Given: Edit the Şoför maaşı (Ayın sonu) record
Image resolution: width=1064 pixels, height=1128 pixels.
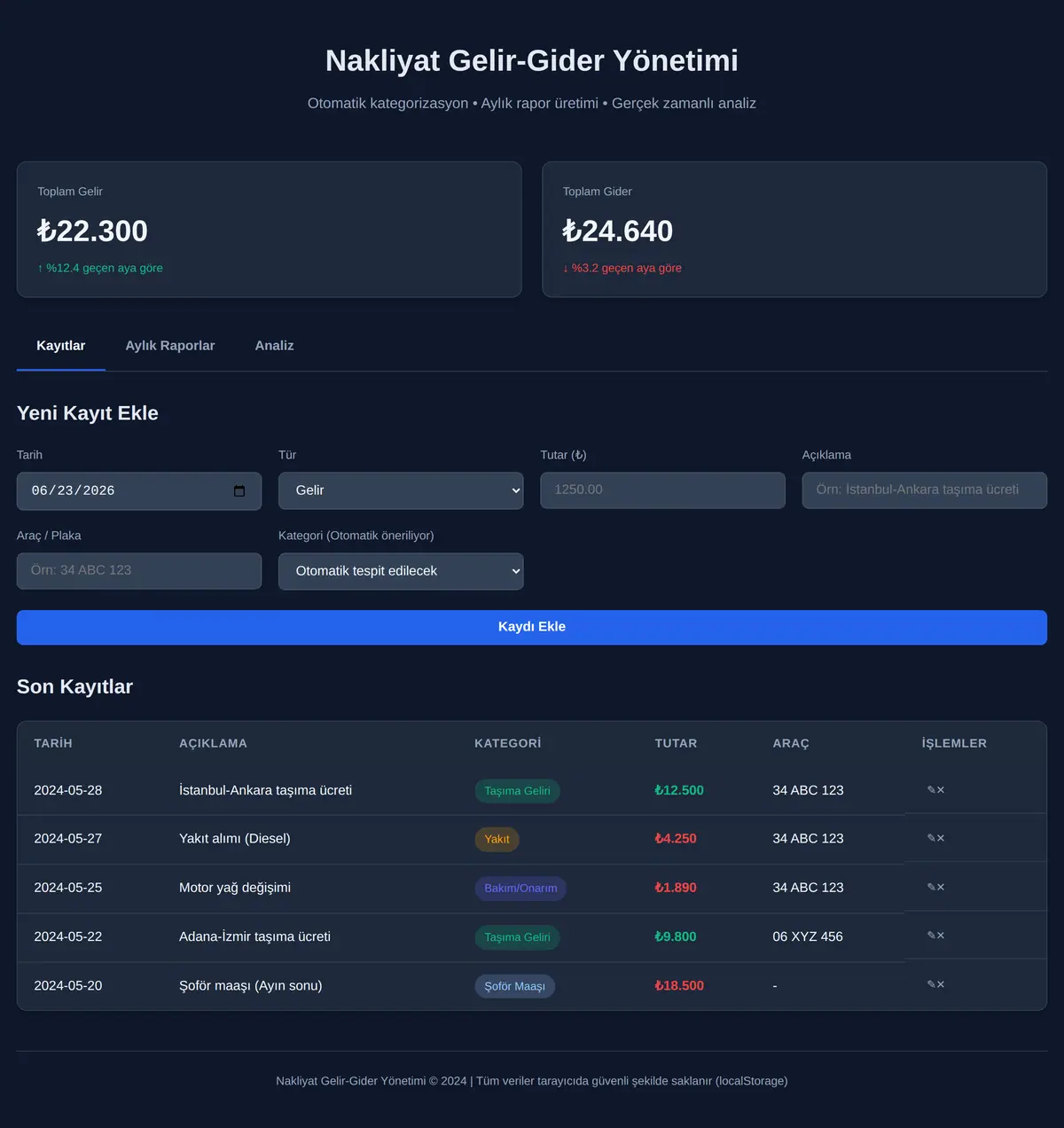Looking at the screenshot, I should (x=931, y=984).
